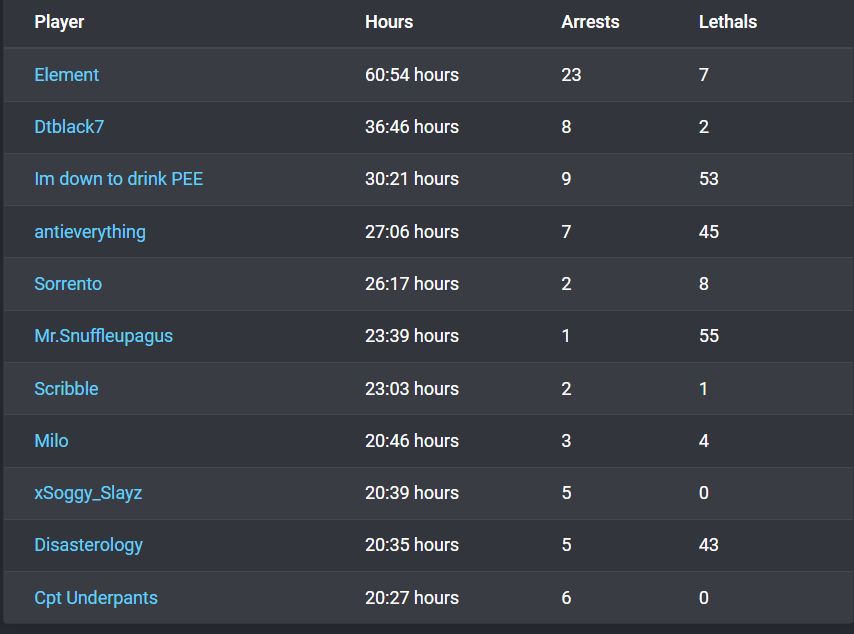
Task: Select Disasterology's 43 lethals value
Action: [x=709, y=545]
